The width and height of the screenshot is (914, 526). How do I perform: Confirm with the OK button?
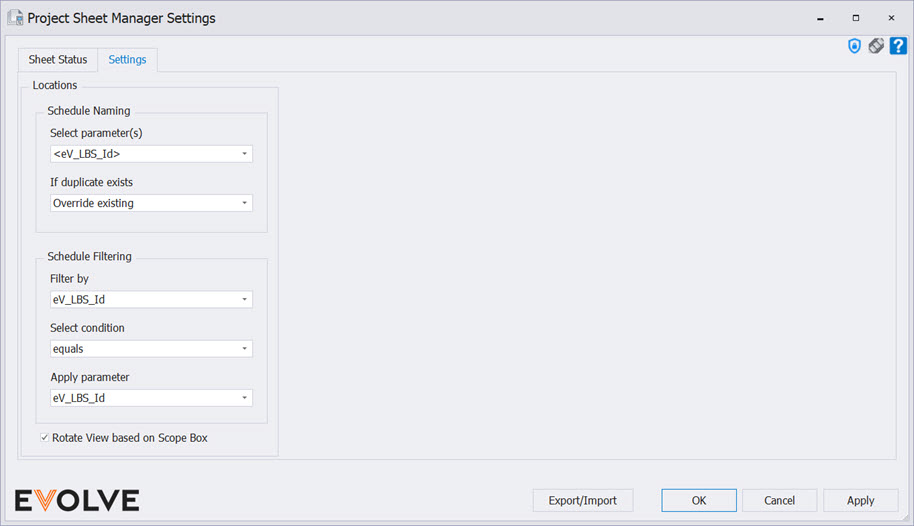click(x=698, y=500)
